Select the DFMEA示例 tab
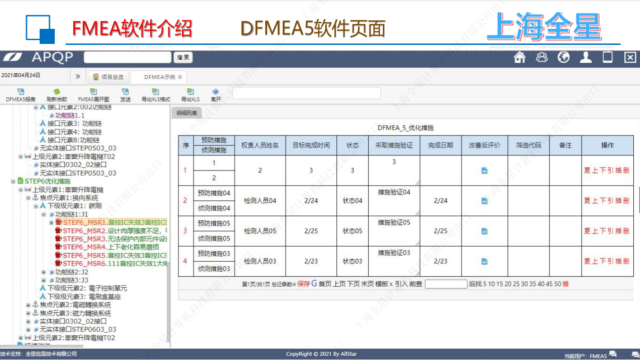This screenshot has height=360, width=640. (159, 77)
